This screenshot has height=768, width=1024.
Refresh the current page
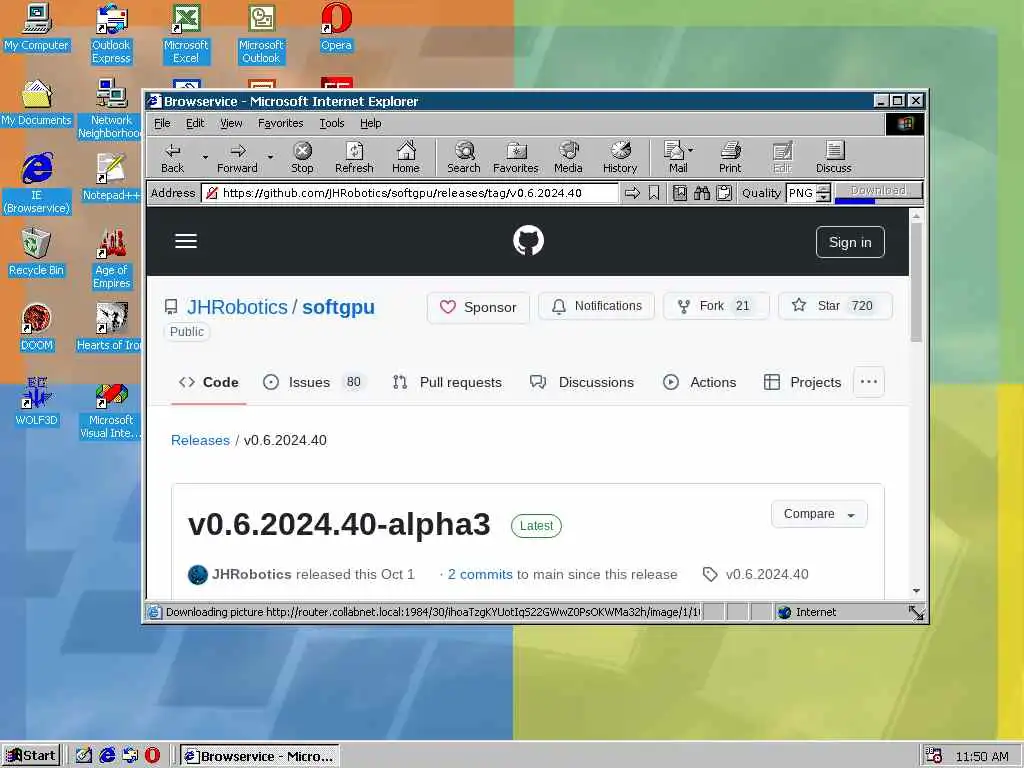pyautogui.click(x=354, y=157)
